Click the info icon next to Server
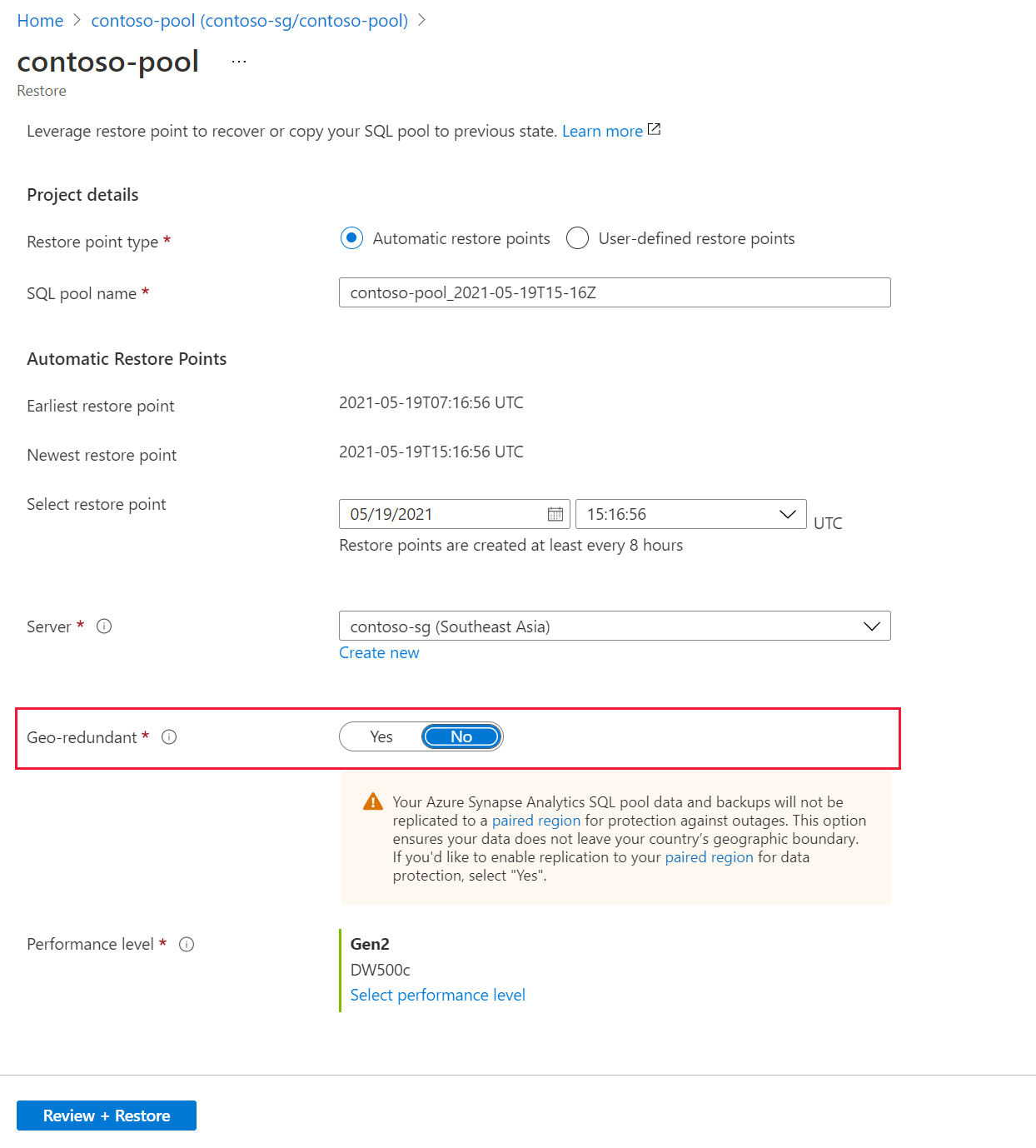1036x1148 pixels. pos(104,626)
